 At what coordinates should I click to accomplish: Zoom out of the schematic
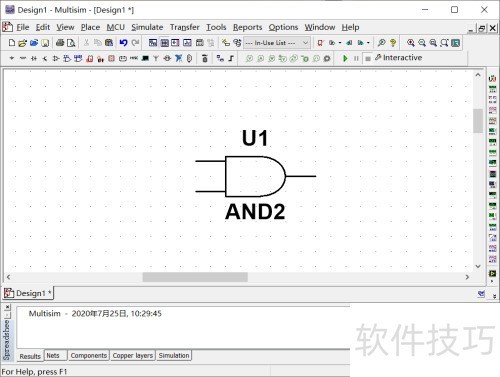[x=422, y=43]
